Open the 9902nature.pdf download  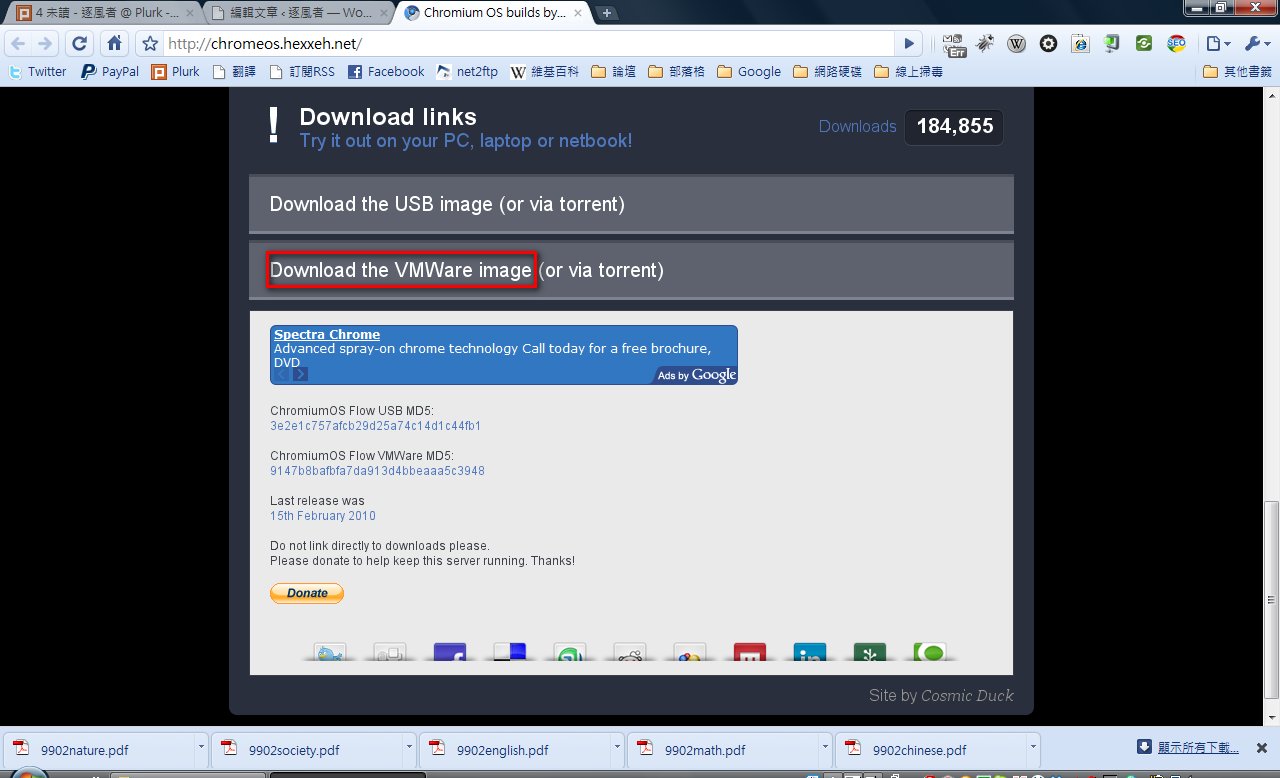pos(99,749)
